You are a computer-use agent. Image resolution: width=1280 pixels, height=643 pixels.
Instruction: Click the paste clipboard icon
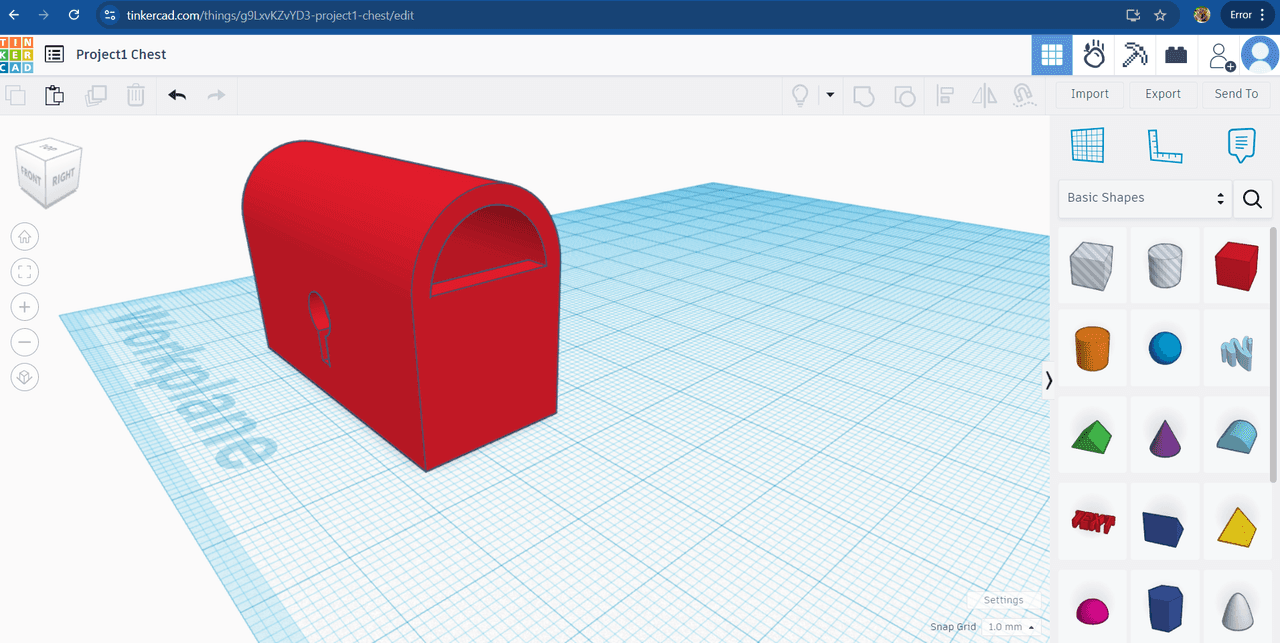coord(55,95)
